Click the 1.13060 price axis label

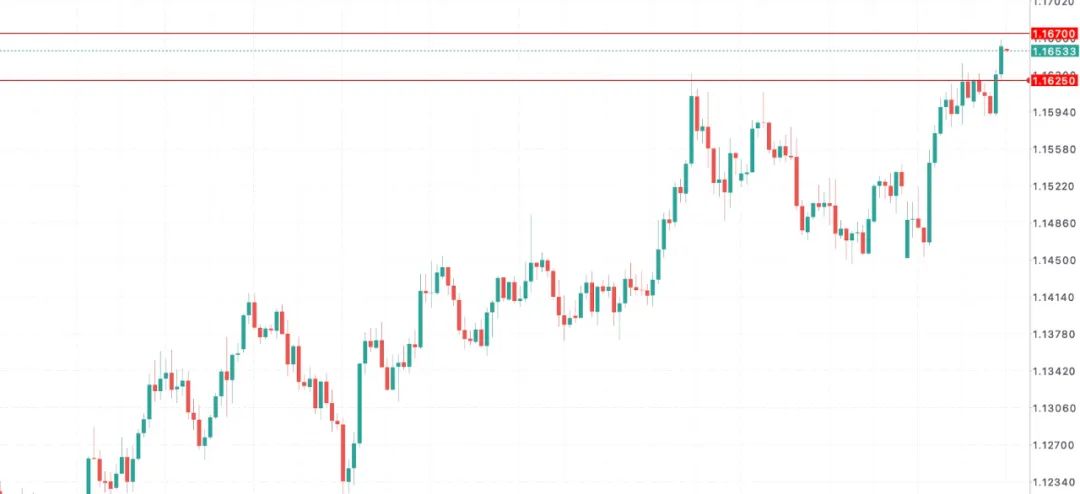(1054, 409)
